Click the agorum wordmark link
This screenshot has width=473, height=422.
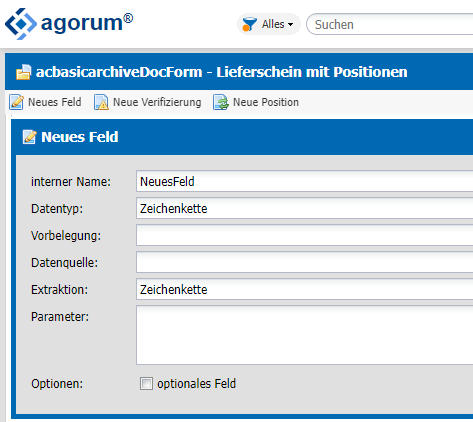pos(87,23)
